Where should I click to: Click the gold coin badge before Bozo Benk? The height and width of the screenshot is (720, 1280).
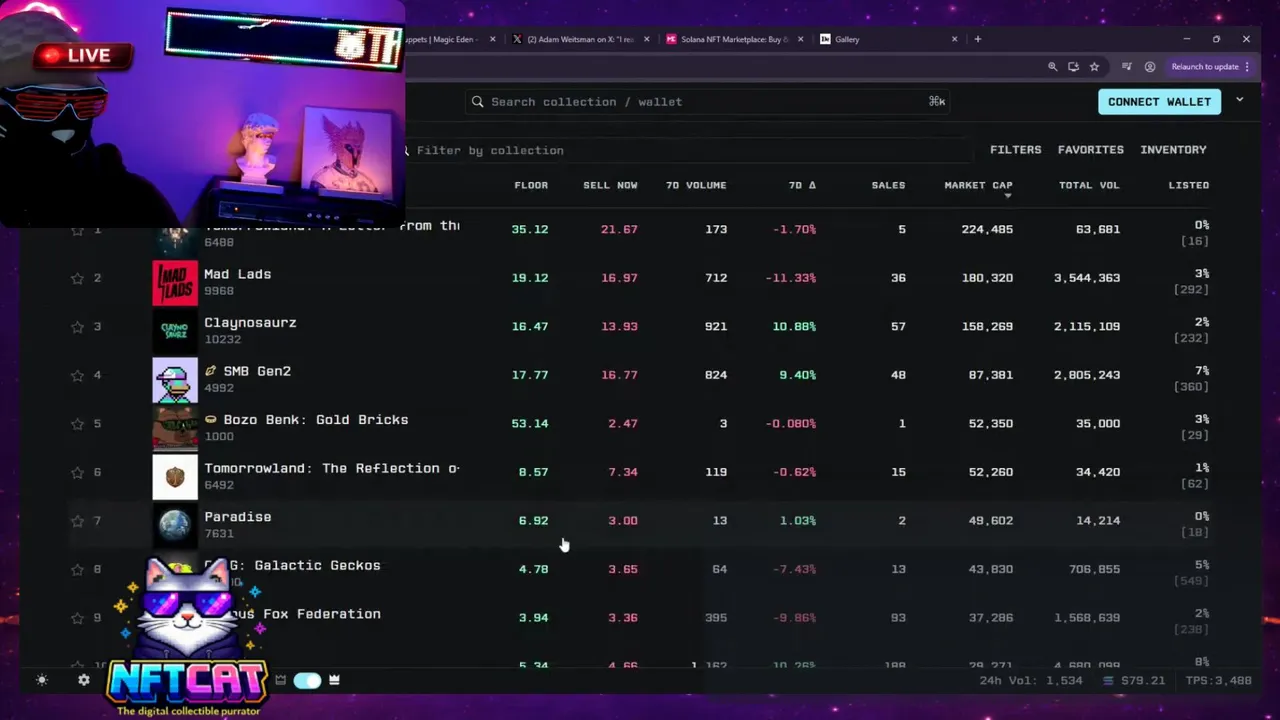pyautogui.click(x=211, y=420)
